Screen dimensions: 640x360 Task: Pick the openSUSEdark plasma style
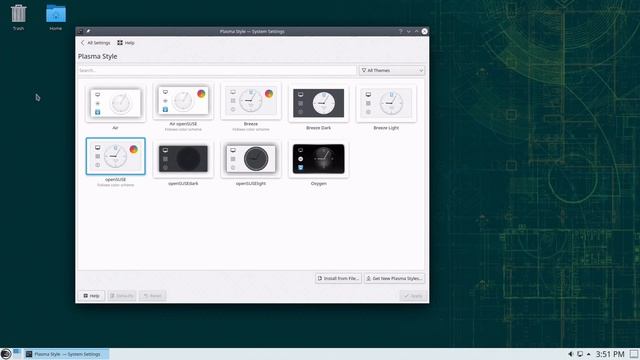183,159
